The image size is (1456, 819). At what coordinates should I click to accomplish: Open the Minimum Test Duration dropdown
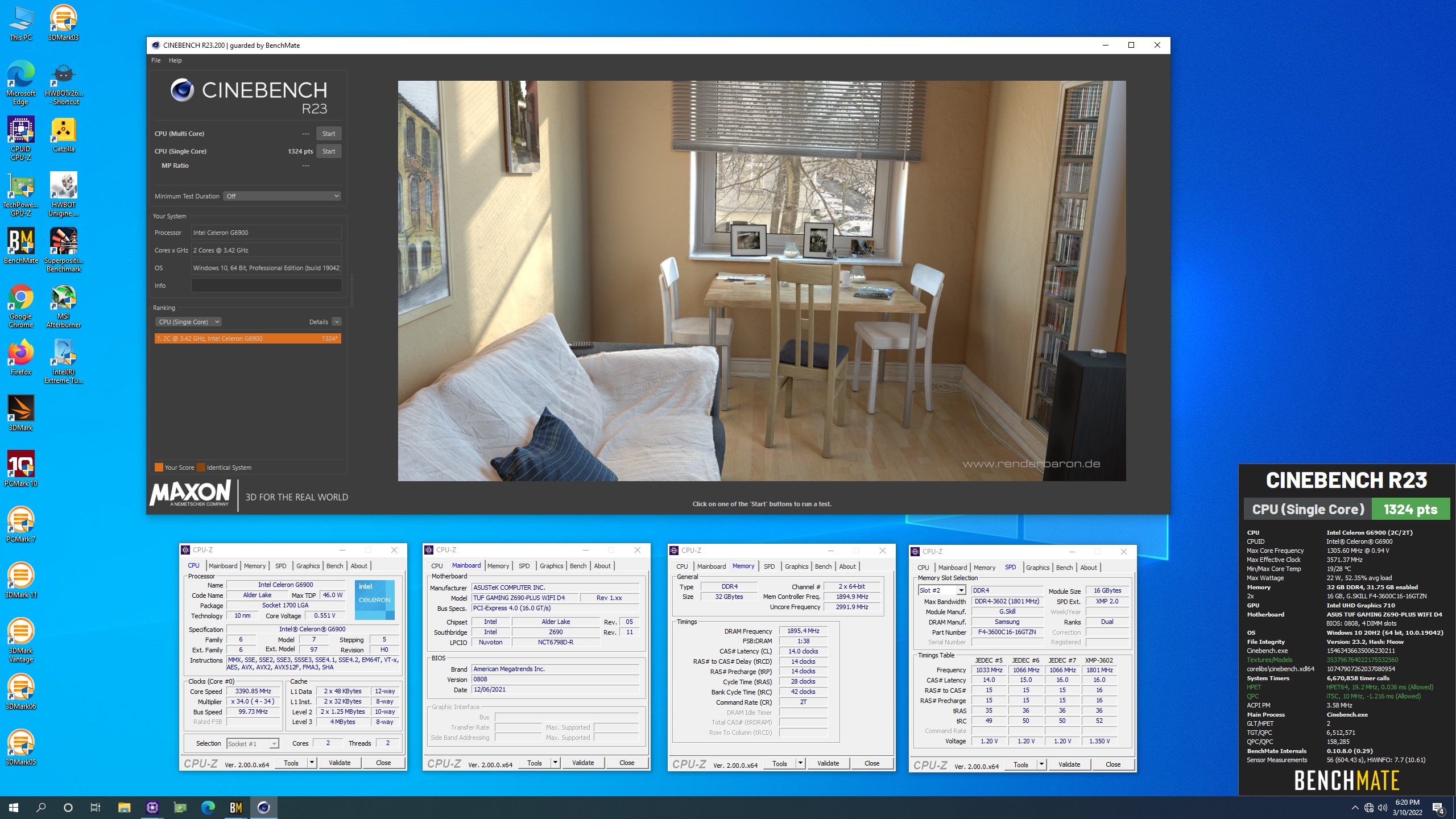[x=282, y=196]
